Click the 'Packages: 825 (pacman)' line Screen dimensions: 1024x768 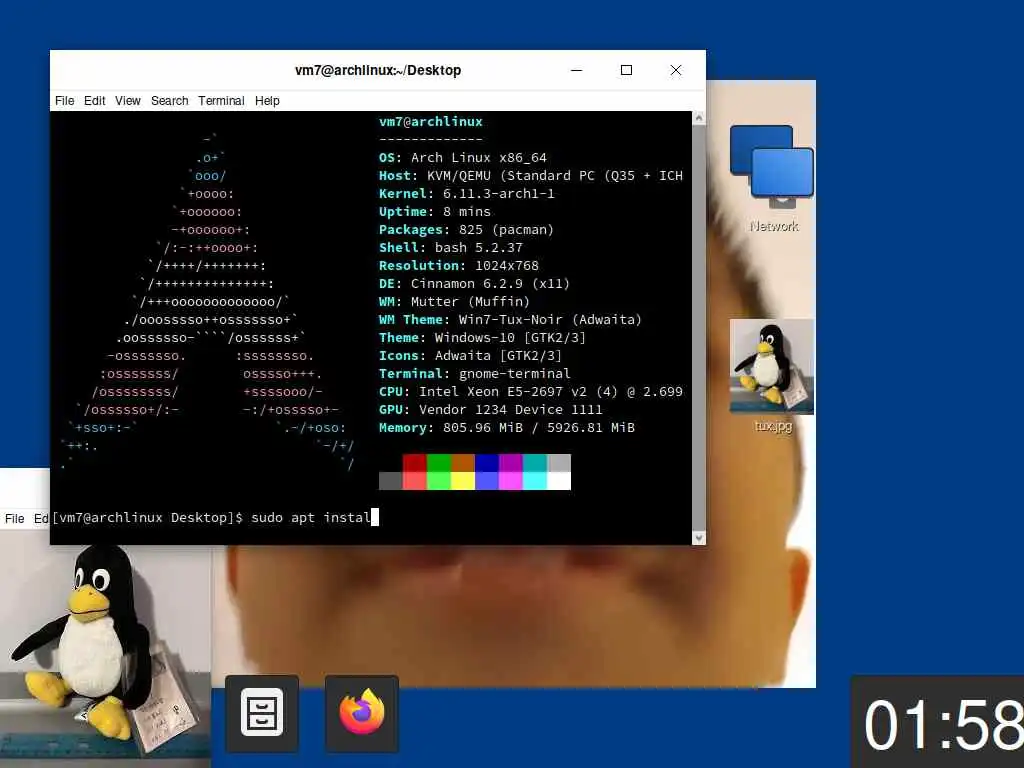(466, 229)
